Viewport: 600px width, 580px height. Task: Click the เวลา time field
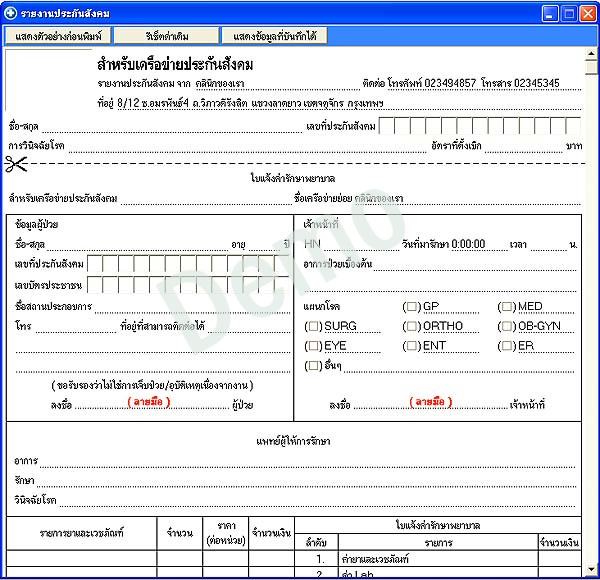(x=548, y=245)
